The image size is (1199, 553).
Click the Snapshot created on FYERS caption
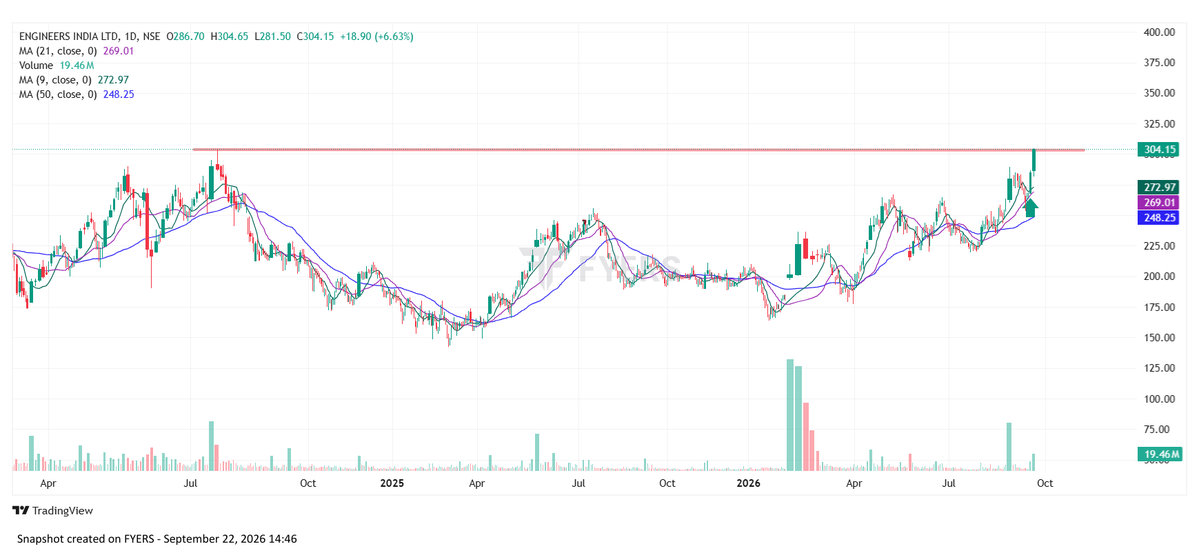click(x=157, y=539)
